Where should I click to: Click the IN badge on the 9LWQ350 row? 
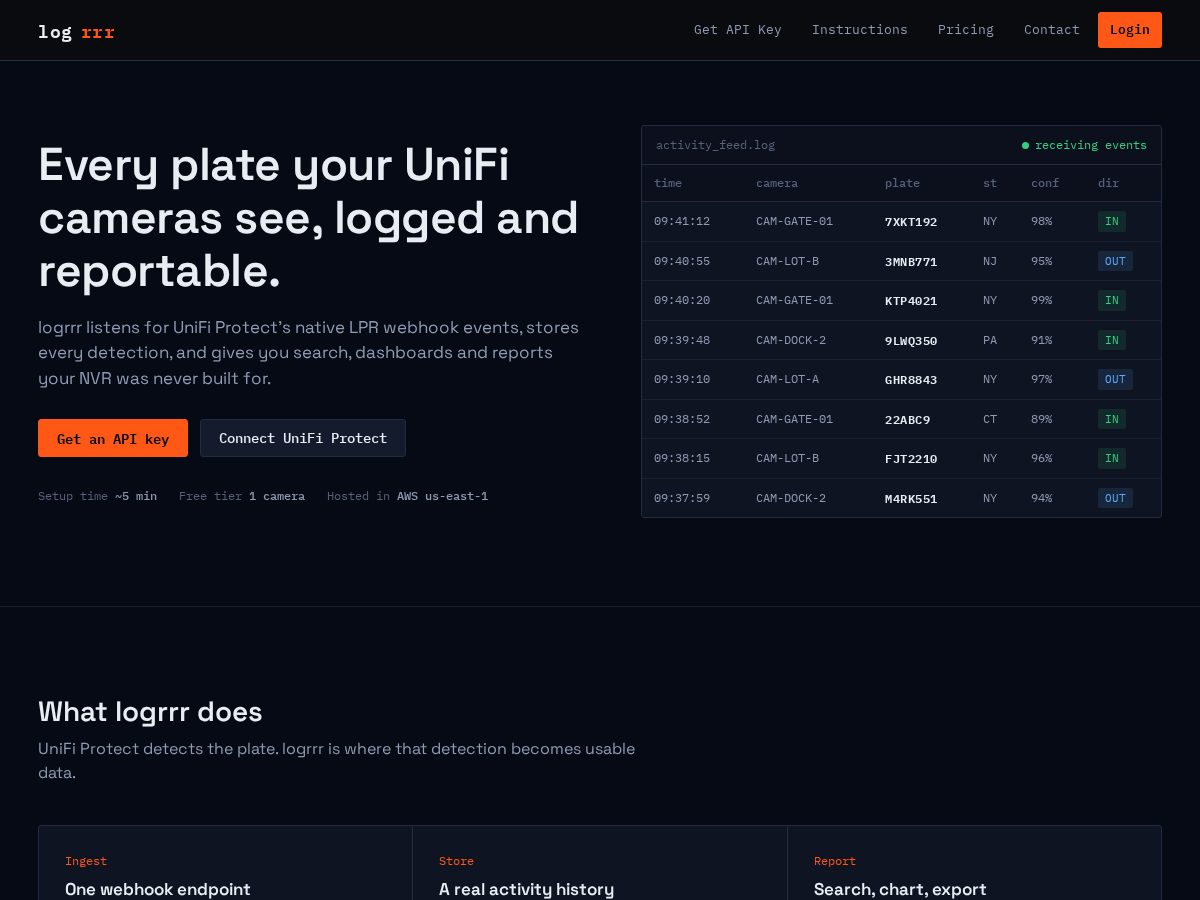click(x=1111, y=340)
